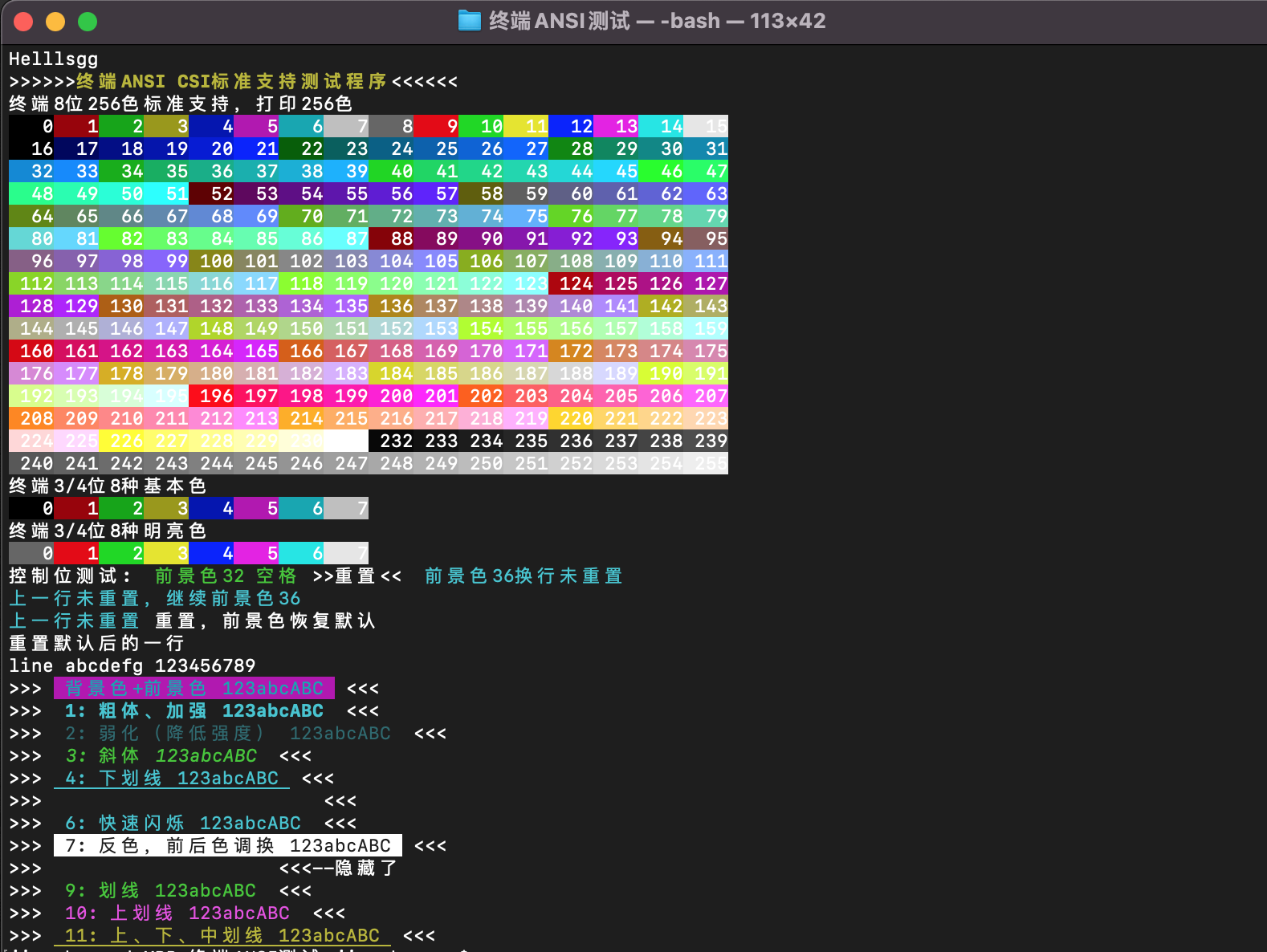This screenshot has height=952, width=1267.
Task: Click the white text '重置，前景色恢复默认'
Action: (265, 620)
